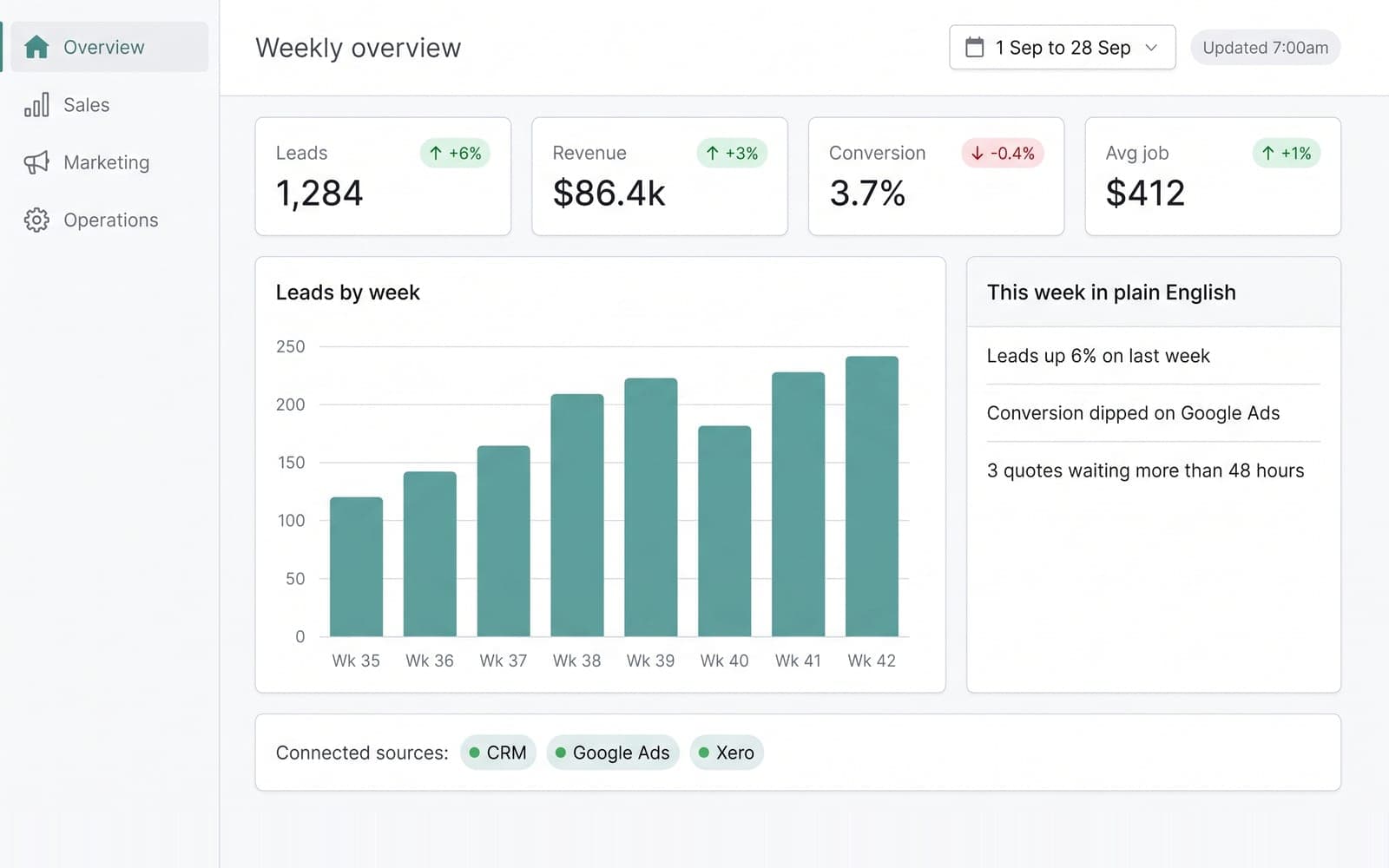1389x868 pixels.
Task: Click the Leads 1,284 value
Action: pos(319,193)
